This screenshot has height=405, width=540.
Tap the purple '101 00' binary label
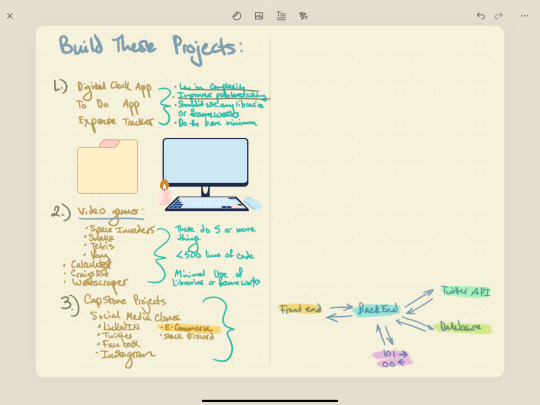(393, 359)
